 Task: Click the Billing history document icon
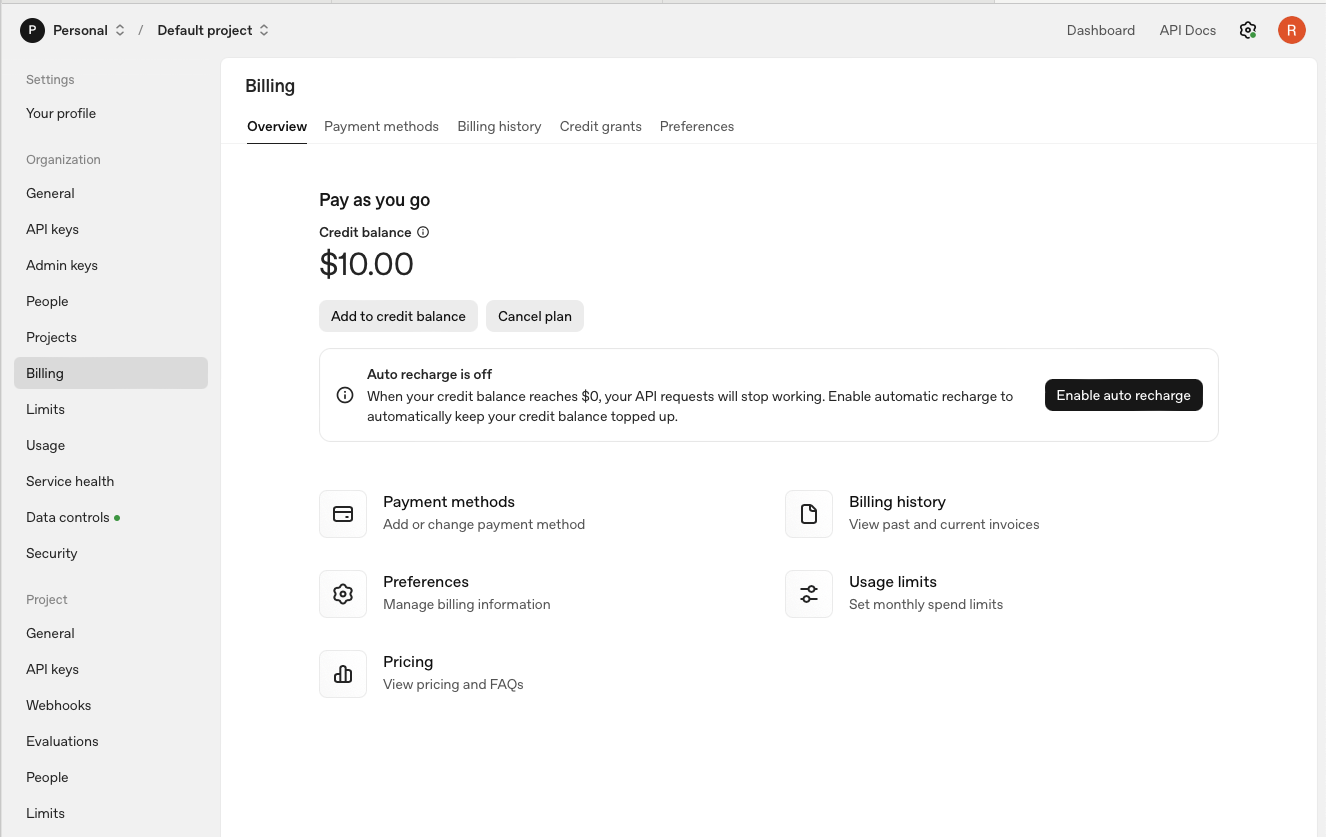[809, 513]
